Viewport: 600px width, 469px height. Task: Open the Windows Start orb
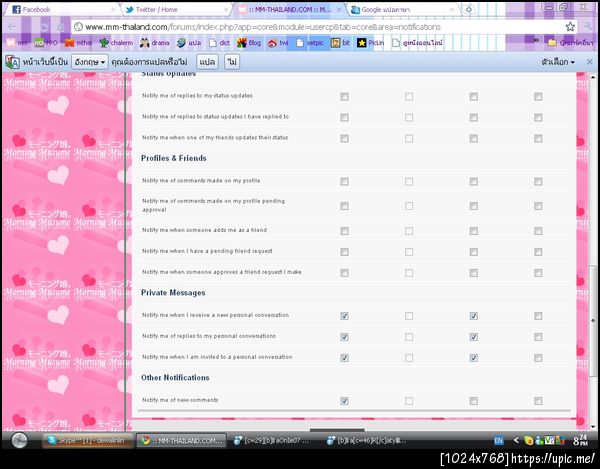(19, 441)
